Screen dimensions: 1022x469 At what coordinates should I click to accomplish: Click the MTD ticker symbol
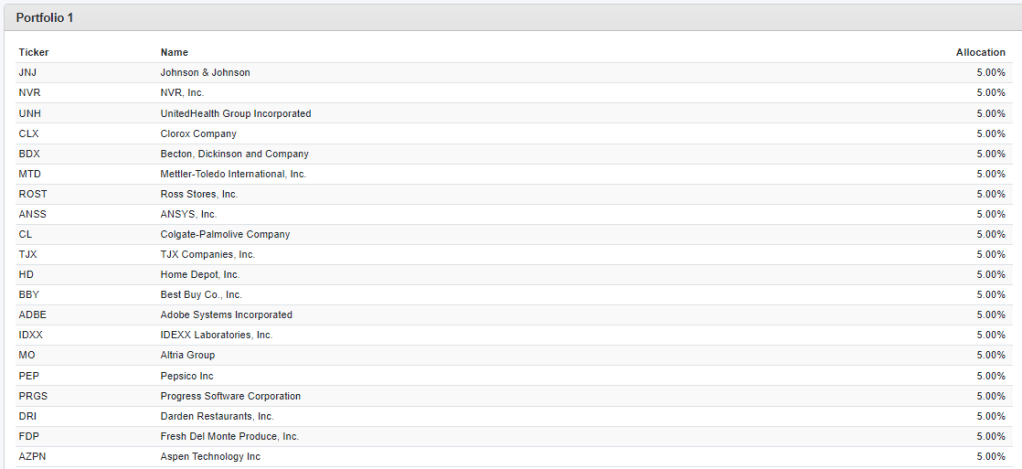click(x=30, y=174)
